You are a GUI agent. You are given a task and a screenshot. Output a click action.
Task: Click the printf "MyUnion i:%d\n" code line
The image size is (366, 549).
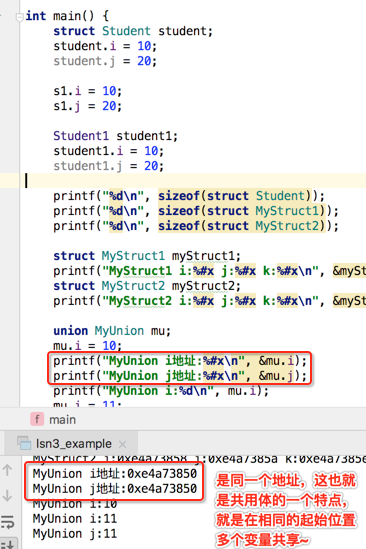(161, 391)
